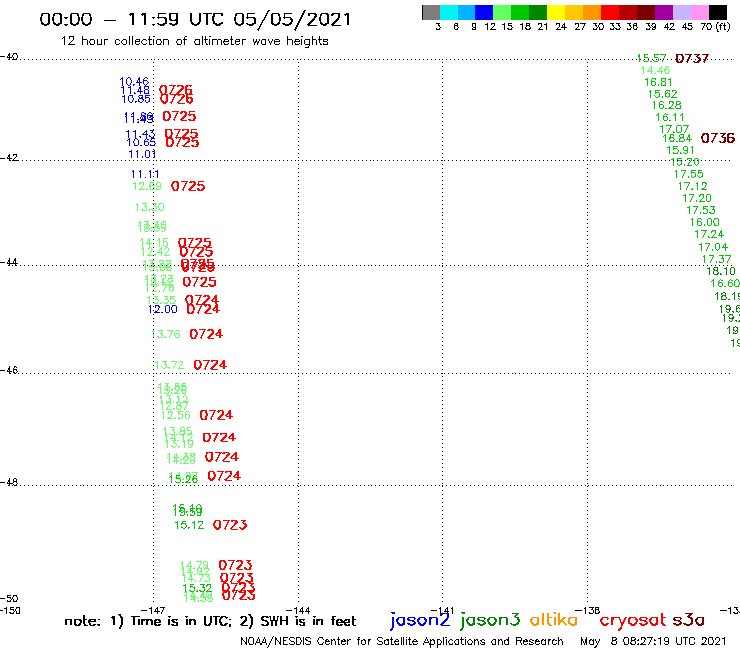This screenshot has width=740, height=650.
Task: Select the blue '10.46' wave height value
Action: click(x=134, y=82)
